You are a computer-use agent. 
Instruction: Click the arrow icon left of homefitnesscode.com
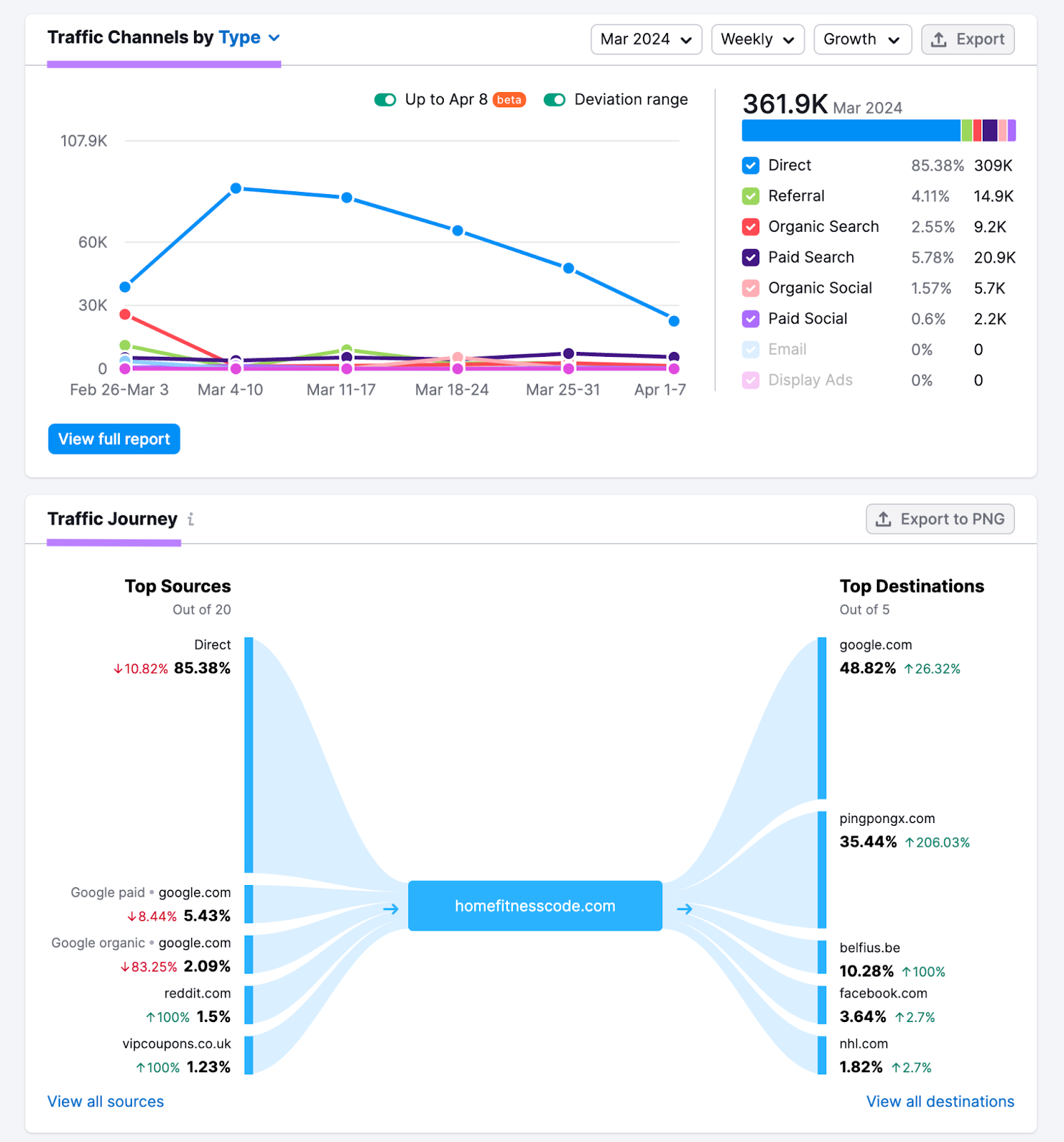pos(390,909)
